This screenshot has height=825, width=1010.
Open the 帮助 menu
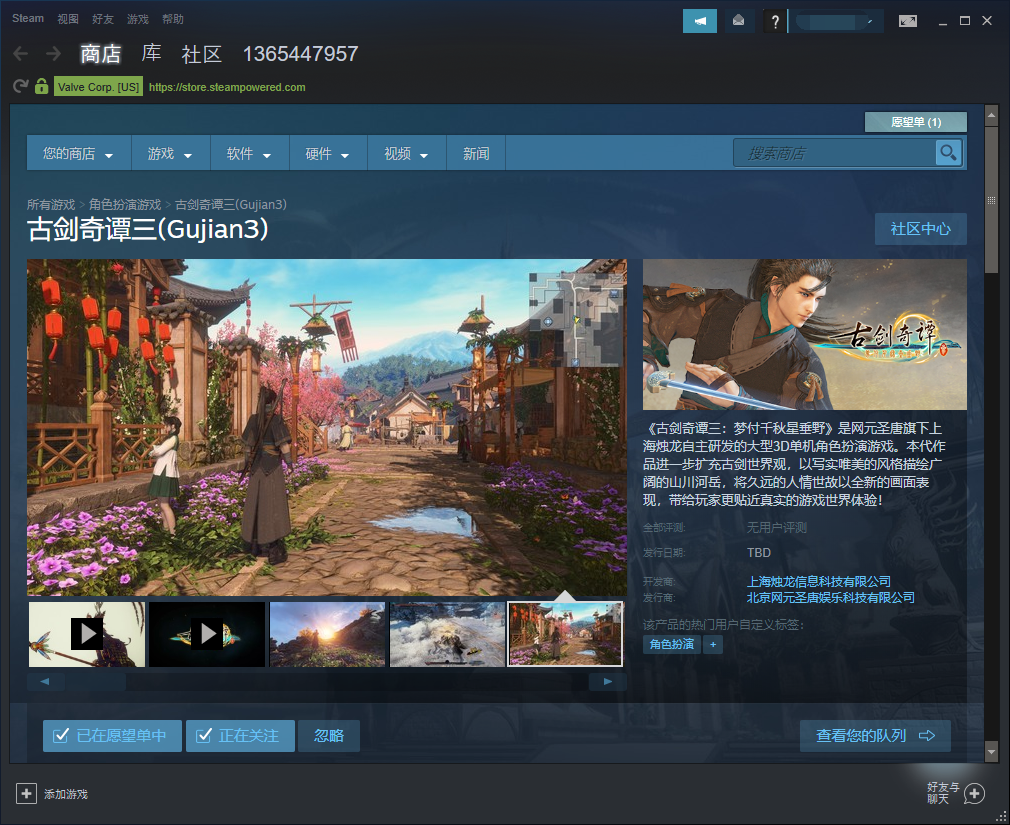point(173,19)
